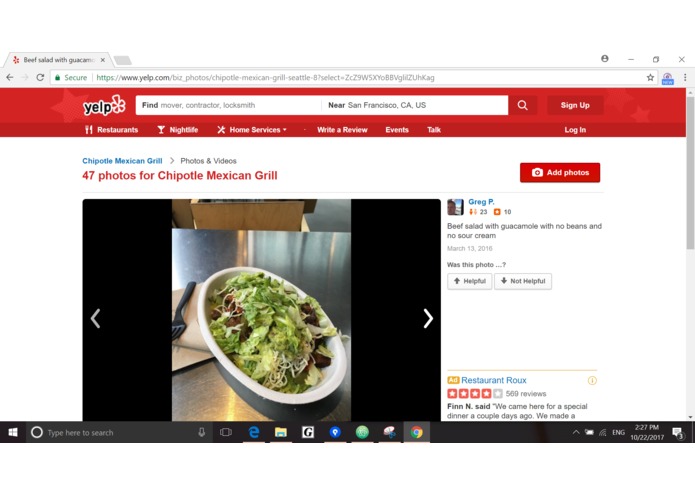Show the next photo with the right arrow
The image size is (695, 494).
[x=428, y=319]
